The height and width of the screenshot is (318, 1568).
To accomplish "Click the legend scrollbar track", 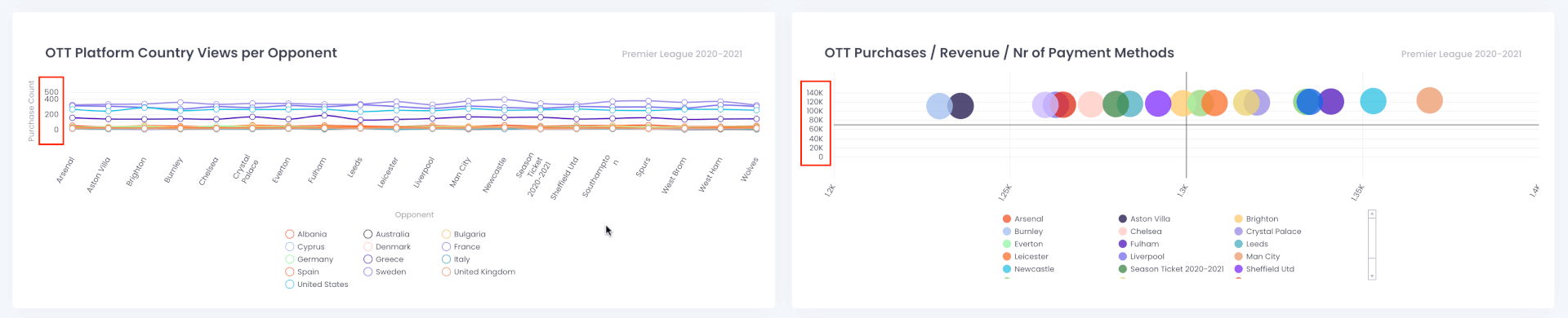I will pyautogui.click(x=1372, y=245).
